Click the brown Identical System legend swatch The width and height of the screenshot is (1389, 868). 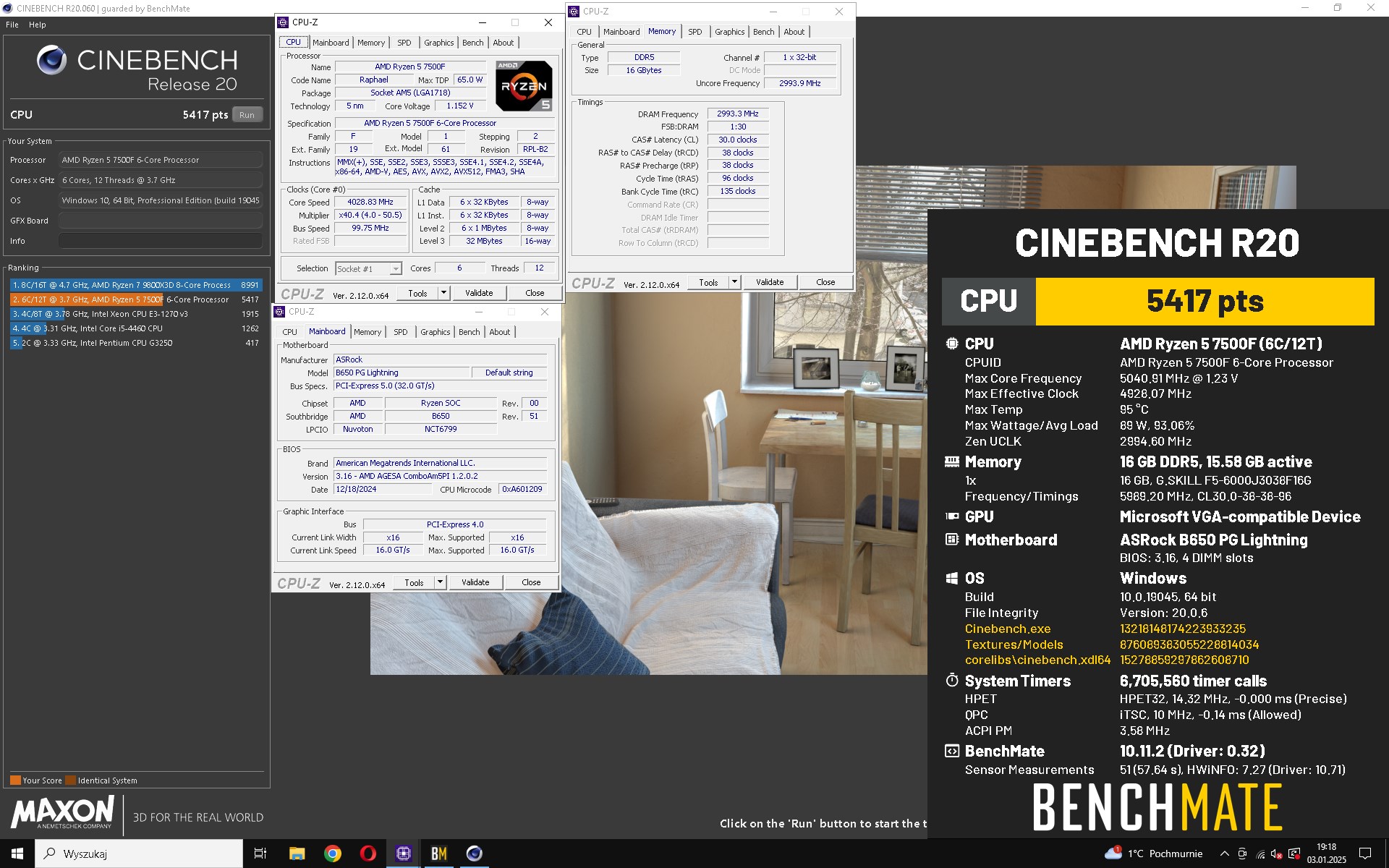[70, 780]
